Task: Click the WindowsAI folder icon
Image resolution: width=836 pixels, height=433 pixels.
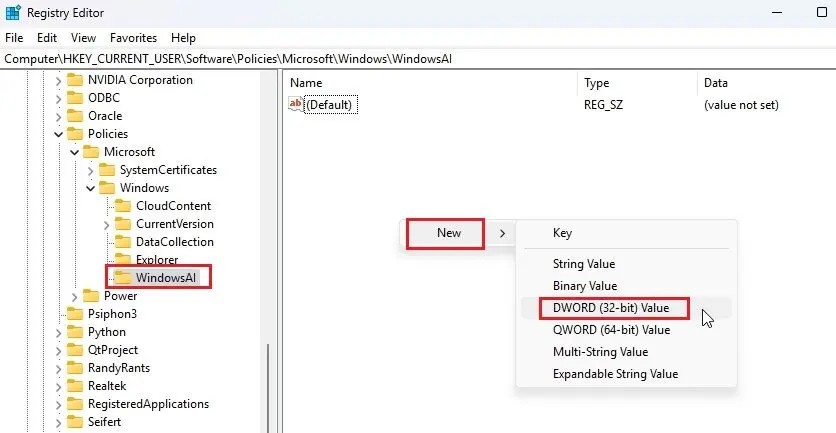Action: click(122, 277)
